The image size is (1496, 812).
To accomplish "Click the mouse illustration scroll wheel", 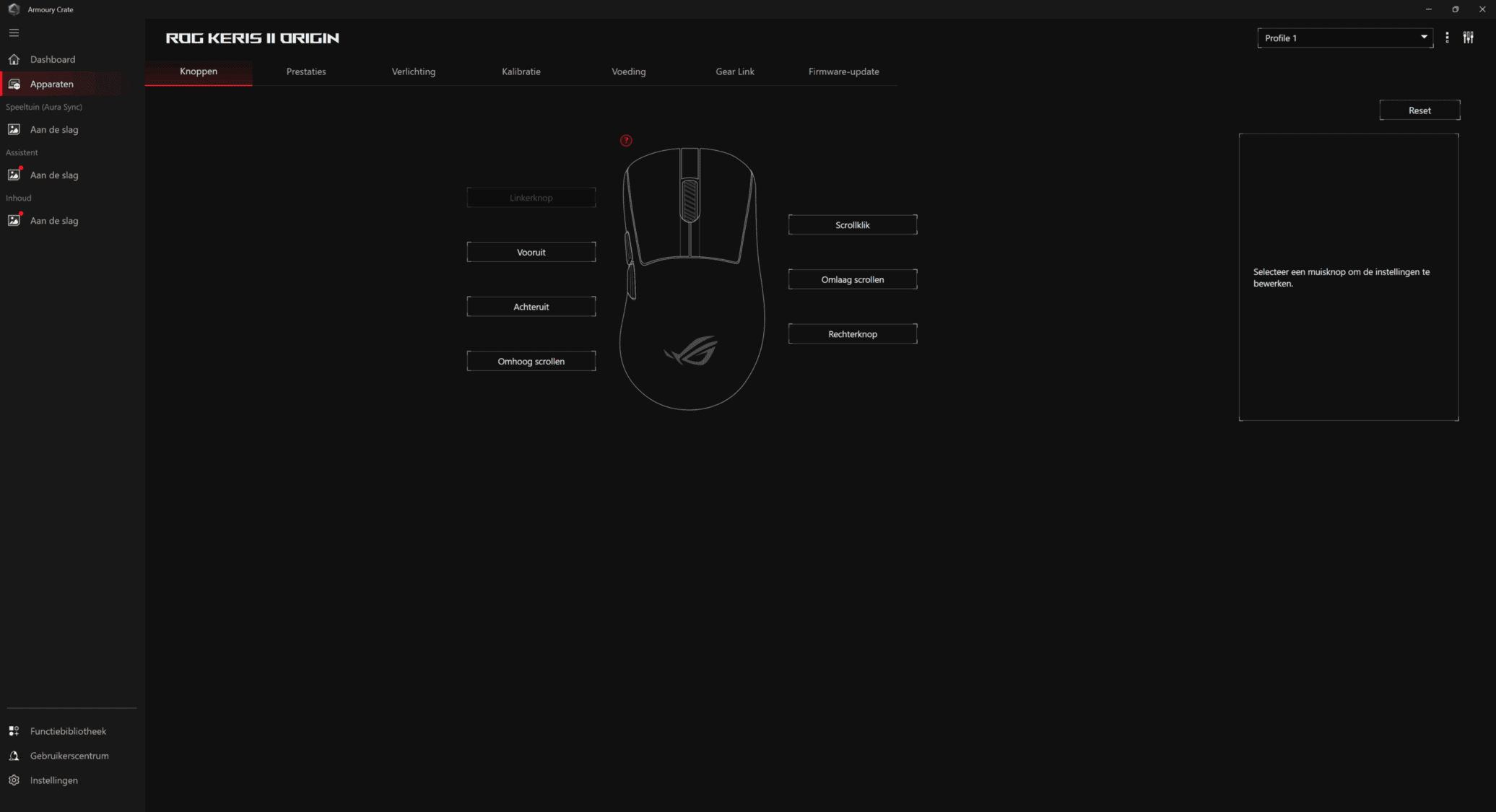I will point(690,200).
